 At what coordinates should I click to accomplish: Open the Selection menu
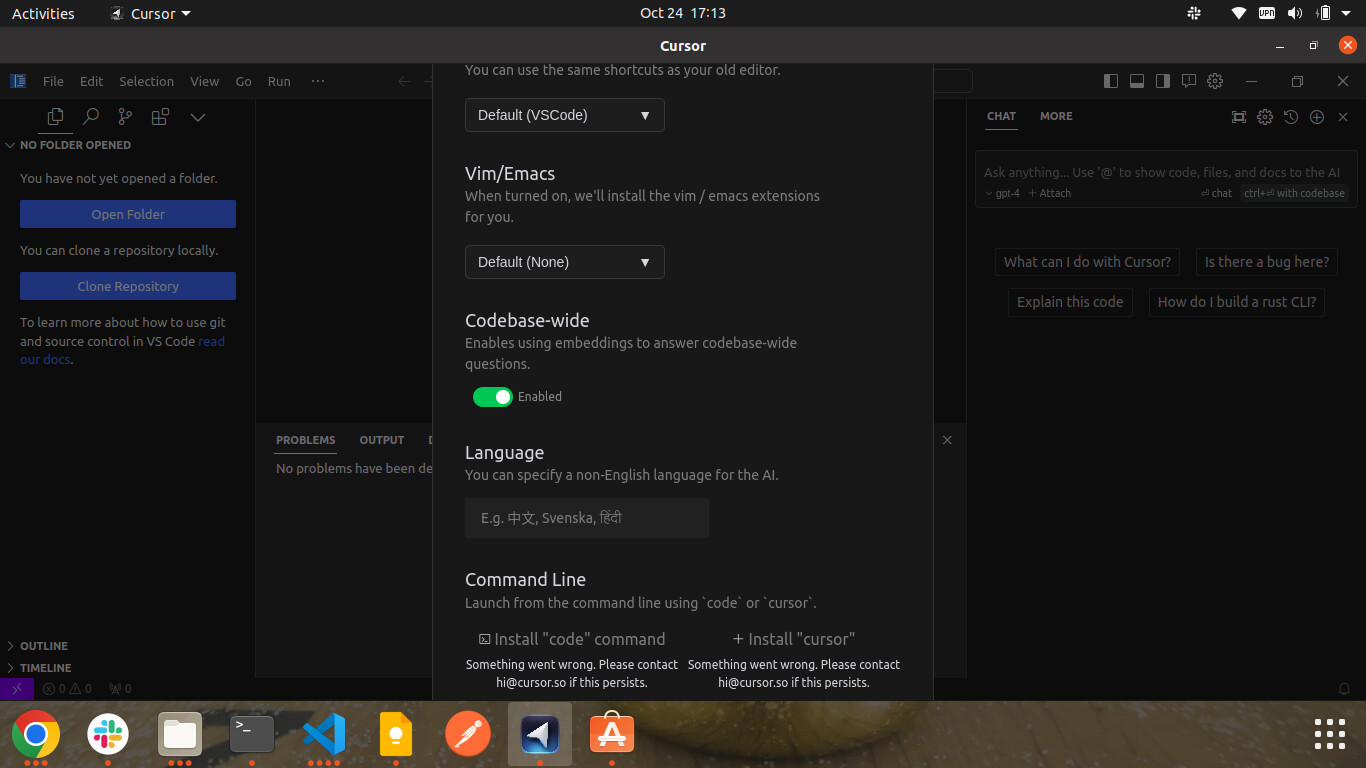(146, 81)
